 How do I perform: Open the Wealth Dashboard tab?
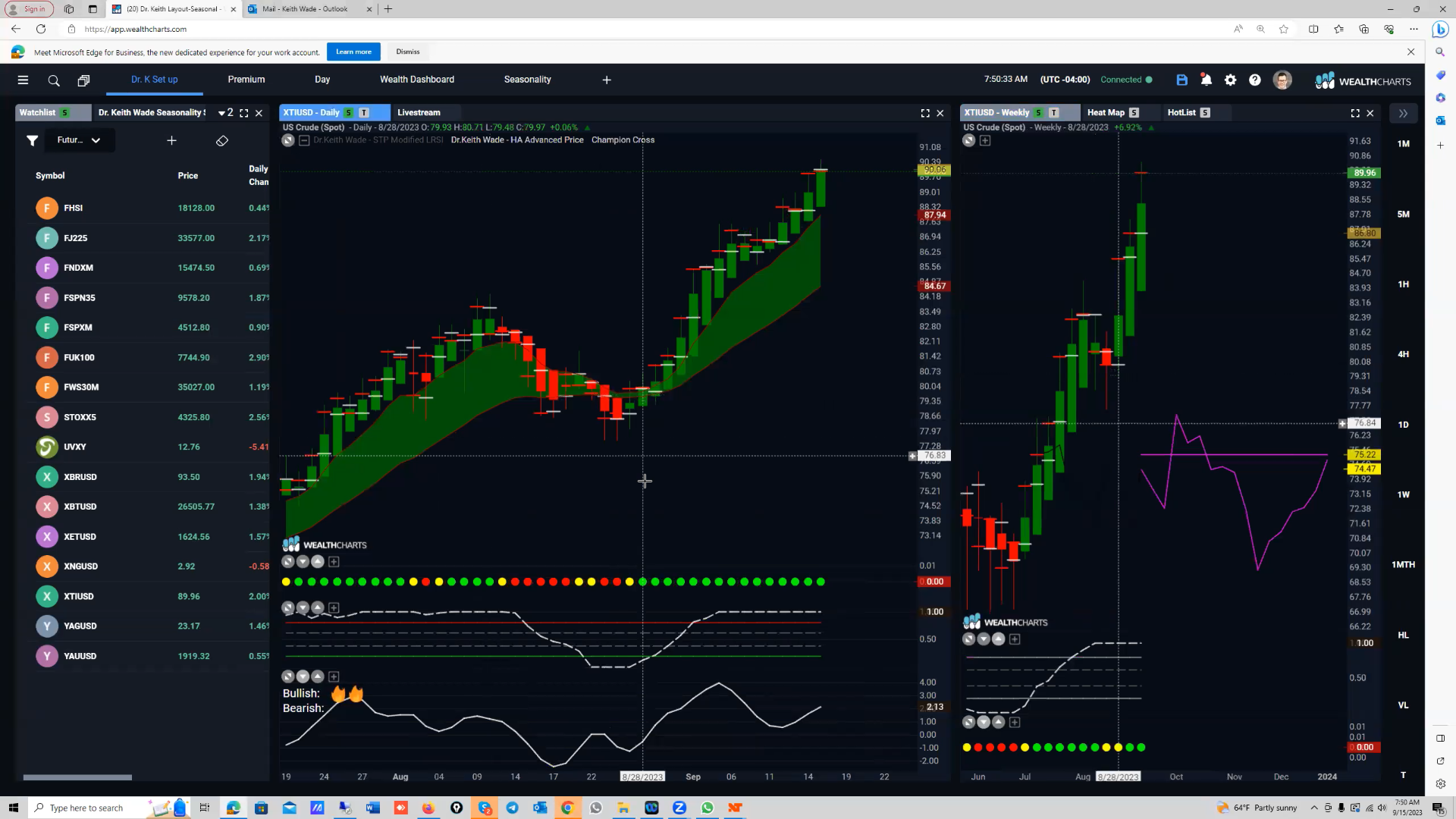(x=417, y=80)
